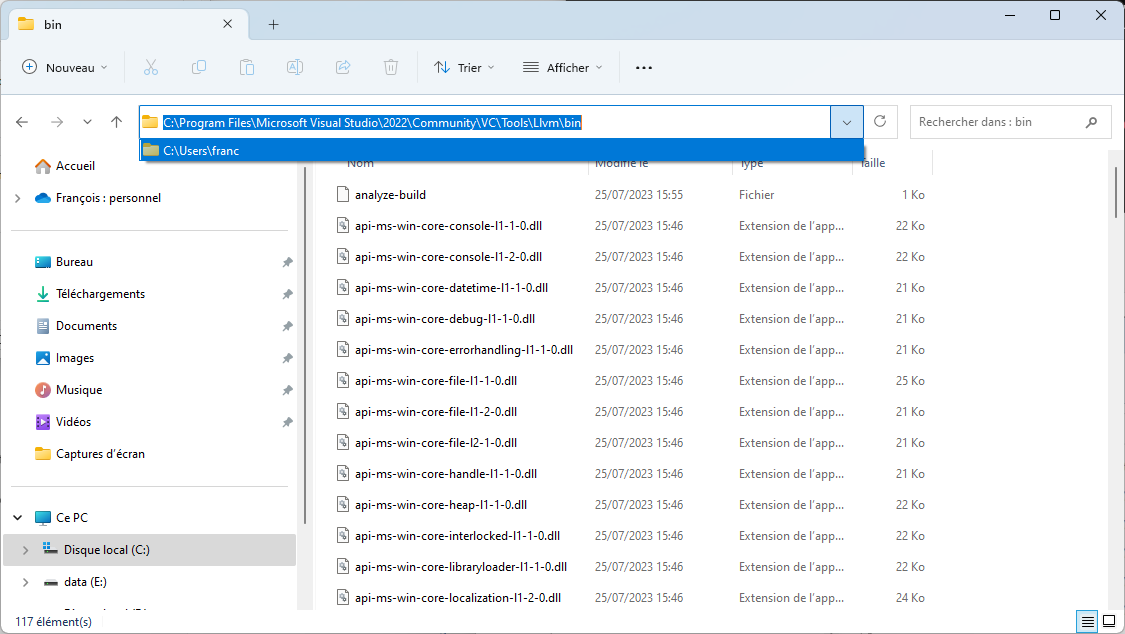Click the Rename icon in toolbar

295,67
